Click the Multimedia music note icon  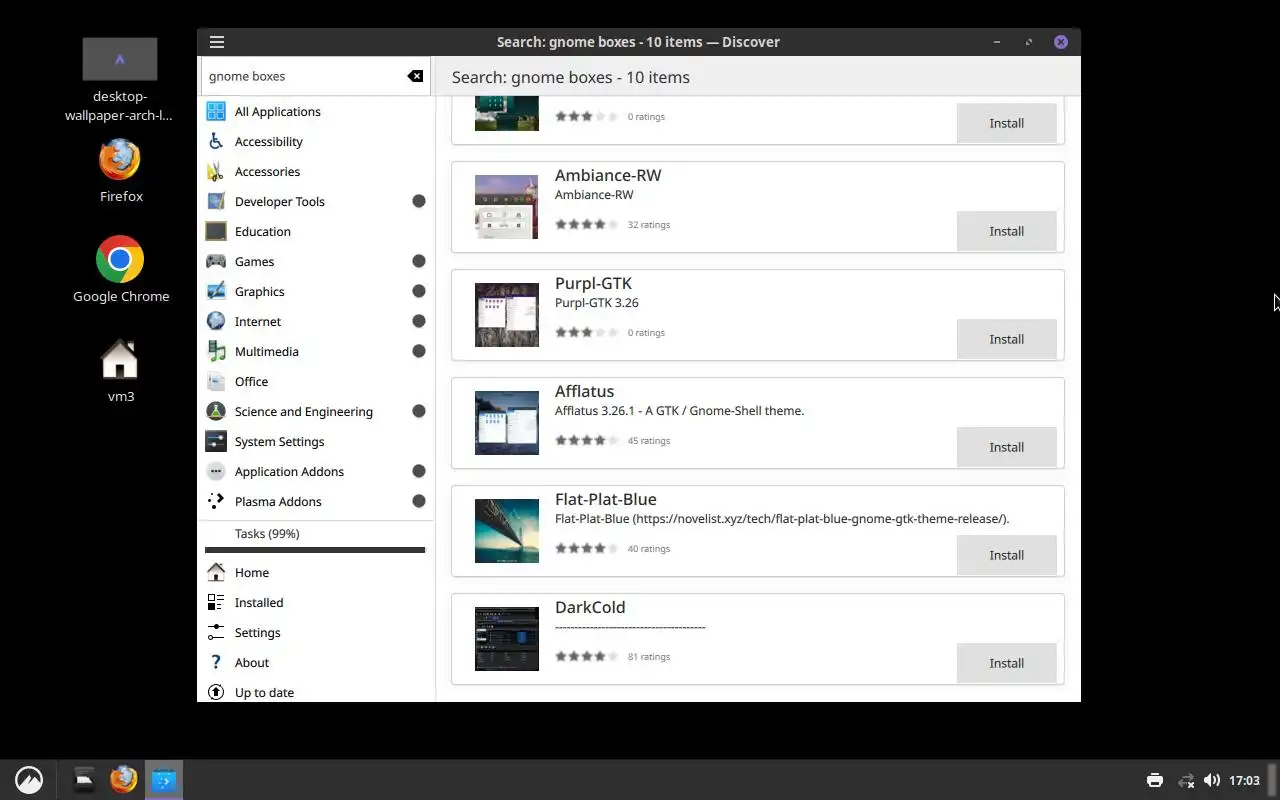pos(216,351)
